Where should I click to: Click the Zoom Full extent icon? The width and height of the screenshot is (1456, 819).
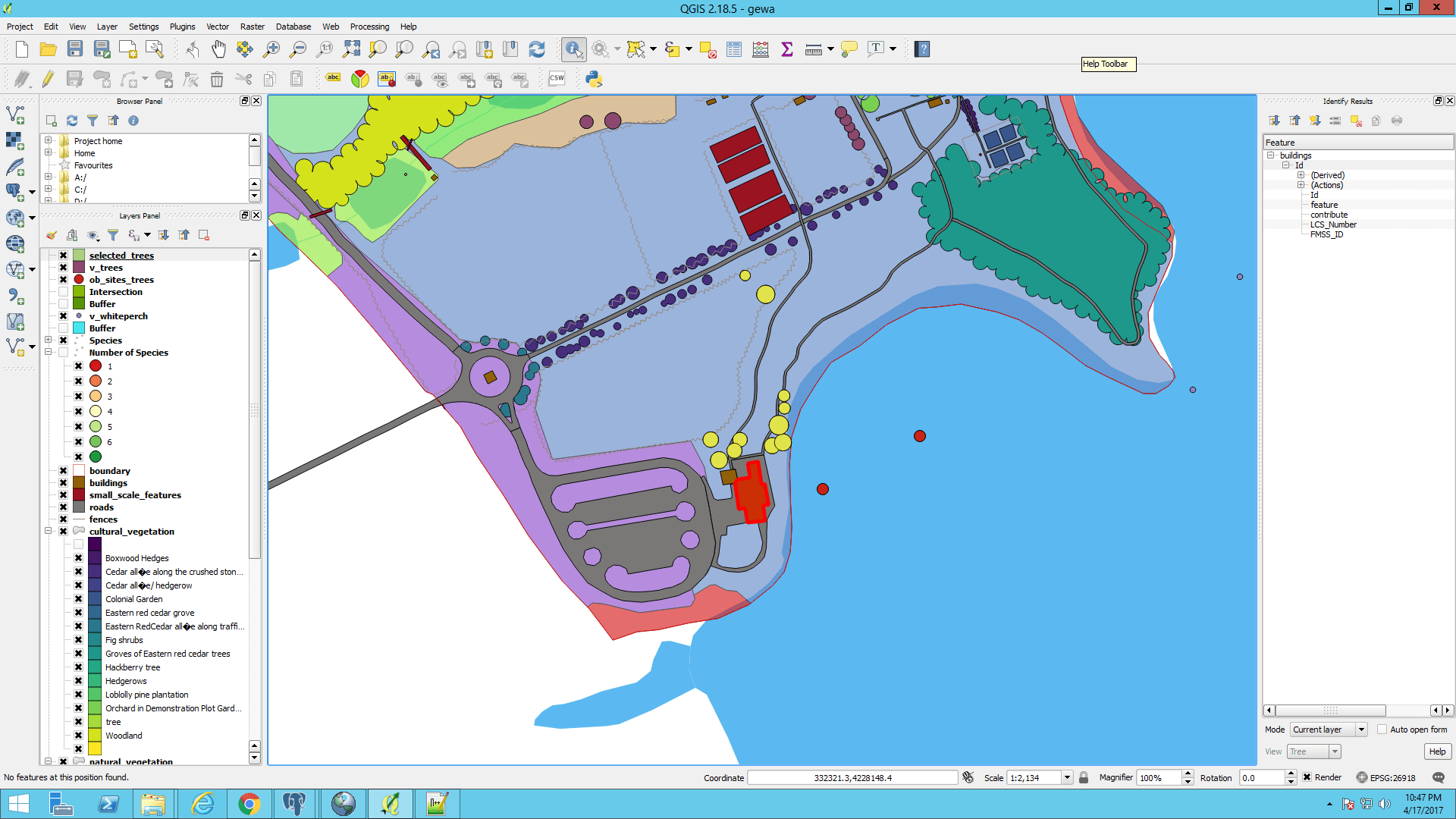point(351,49)
